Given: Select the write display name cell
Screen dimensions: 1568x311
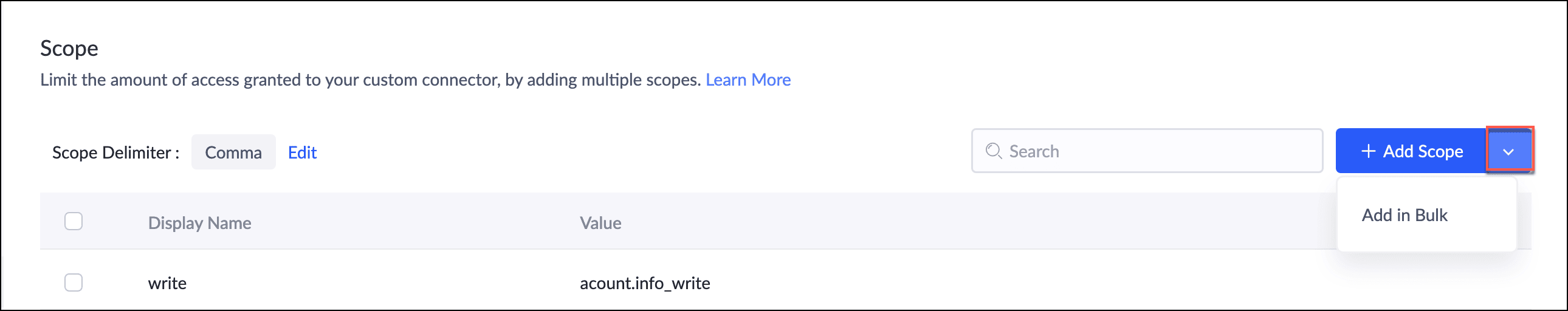Looking at the screenshot, I should 167,283.
